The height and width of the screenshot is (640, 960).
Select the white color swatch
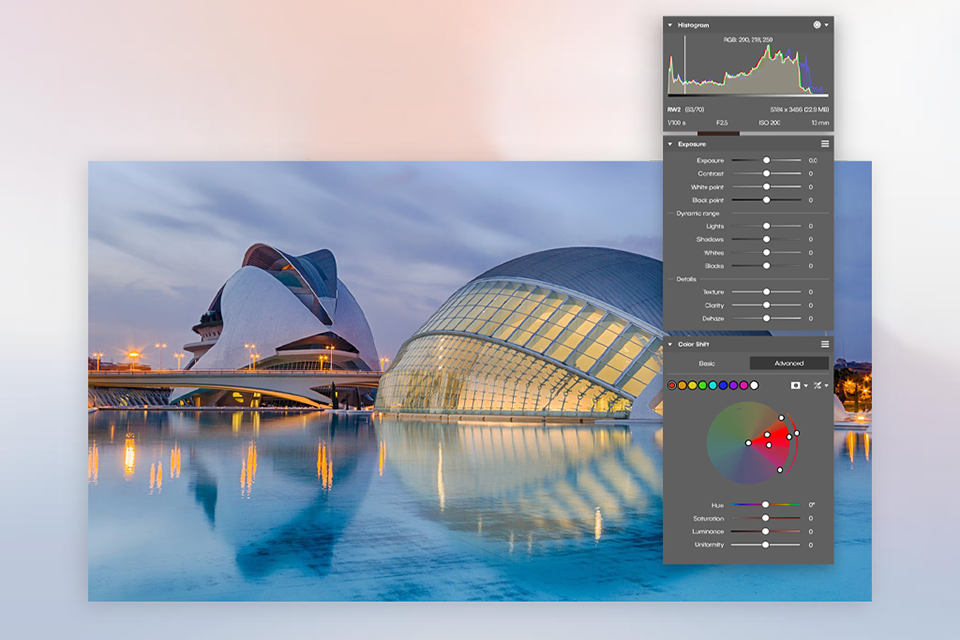tap(754, 385)
